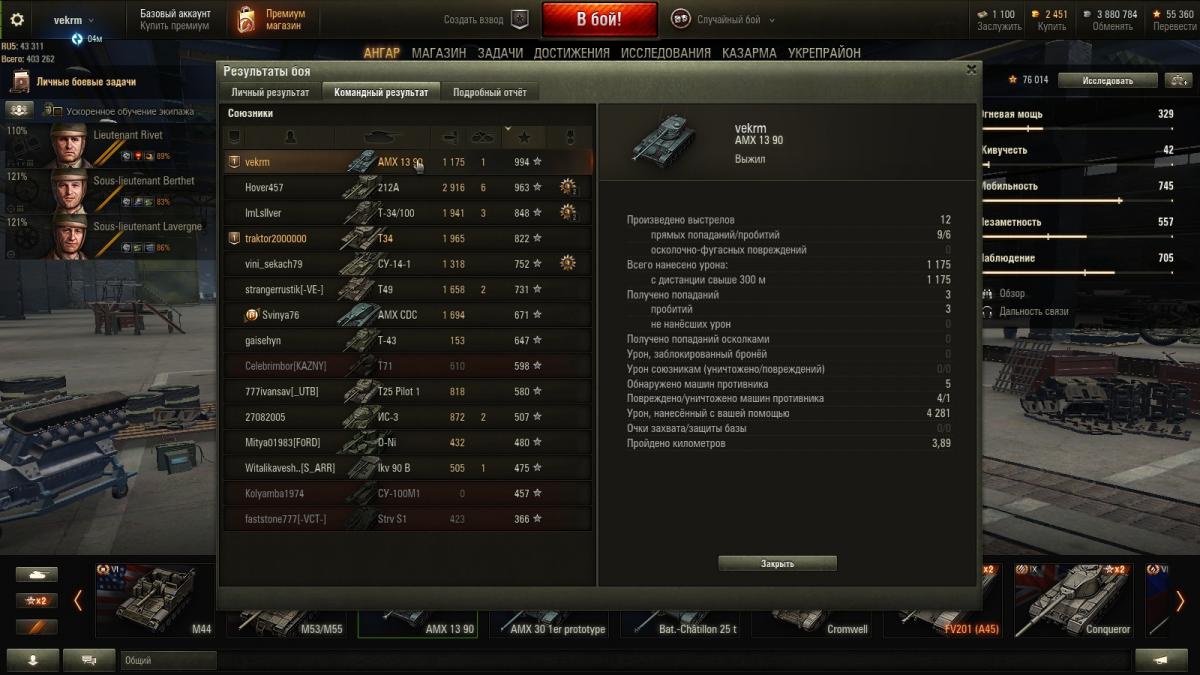This screenshot has width=1200, height=675.
Task: Open the Подробный отчёт tab
Action: (489, 92)
